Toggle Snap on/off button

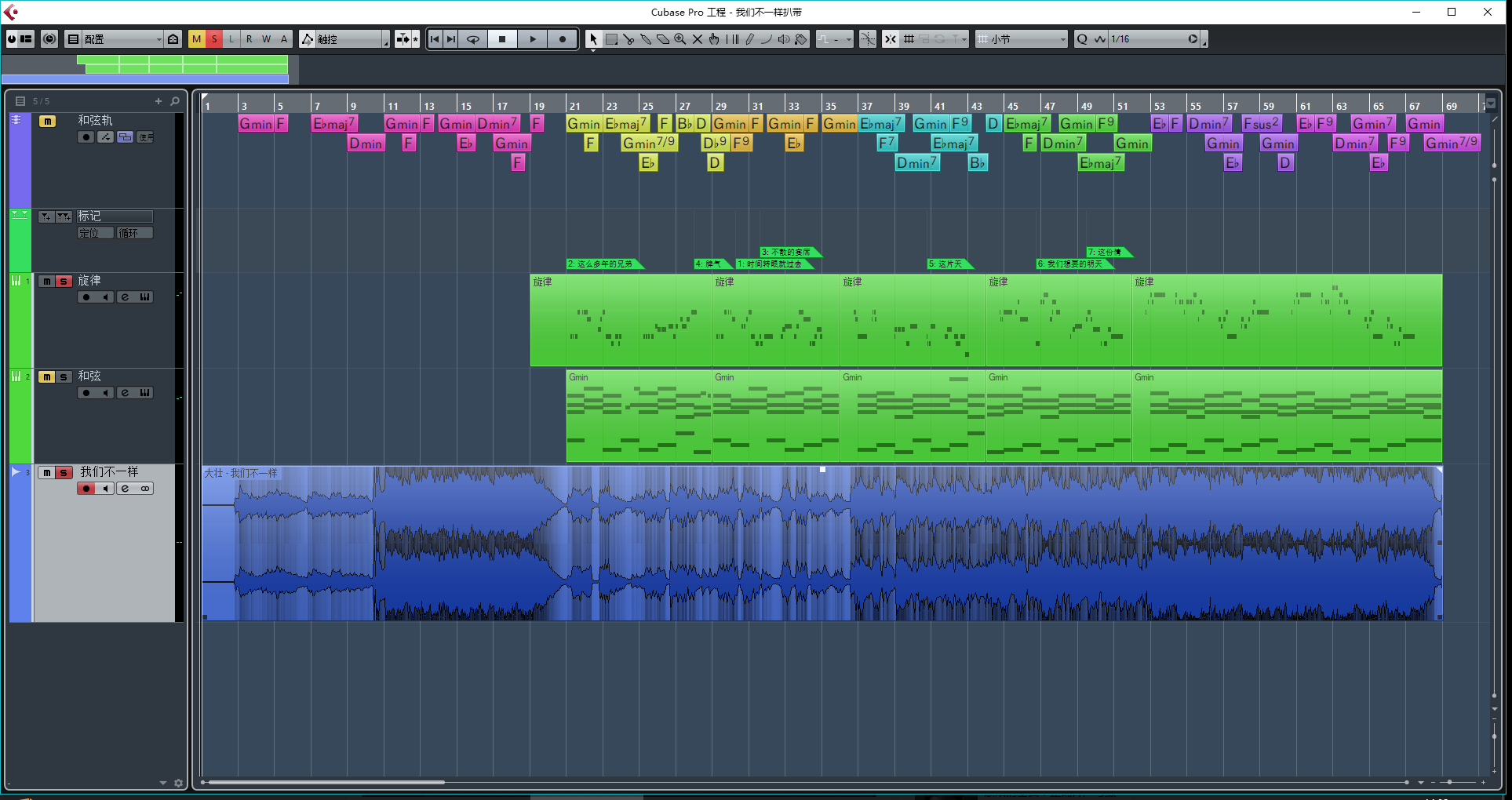click(891, 38)
